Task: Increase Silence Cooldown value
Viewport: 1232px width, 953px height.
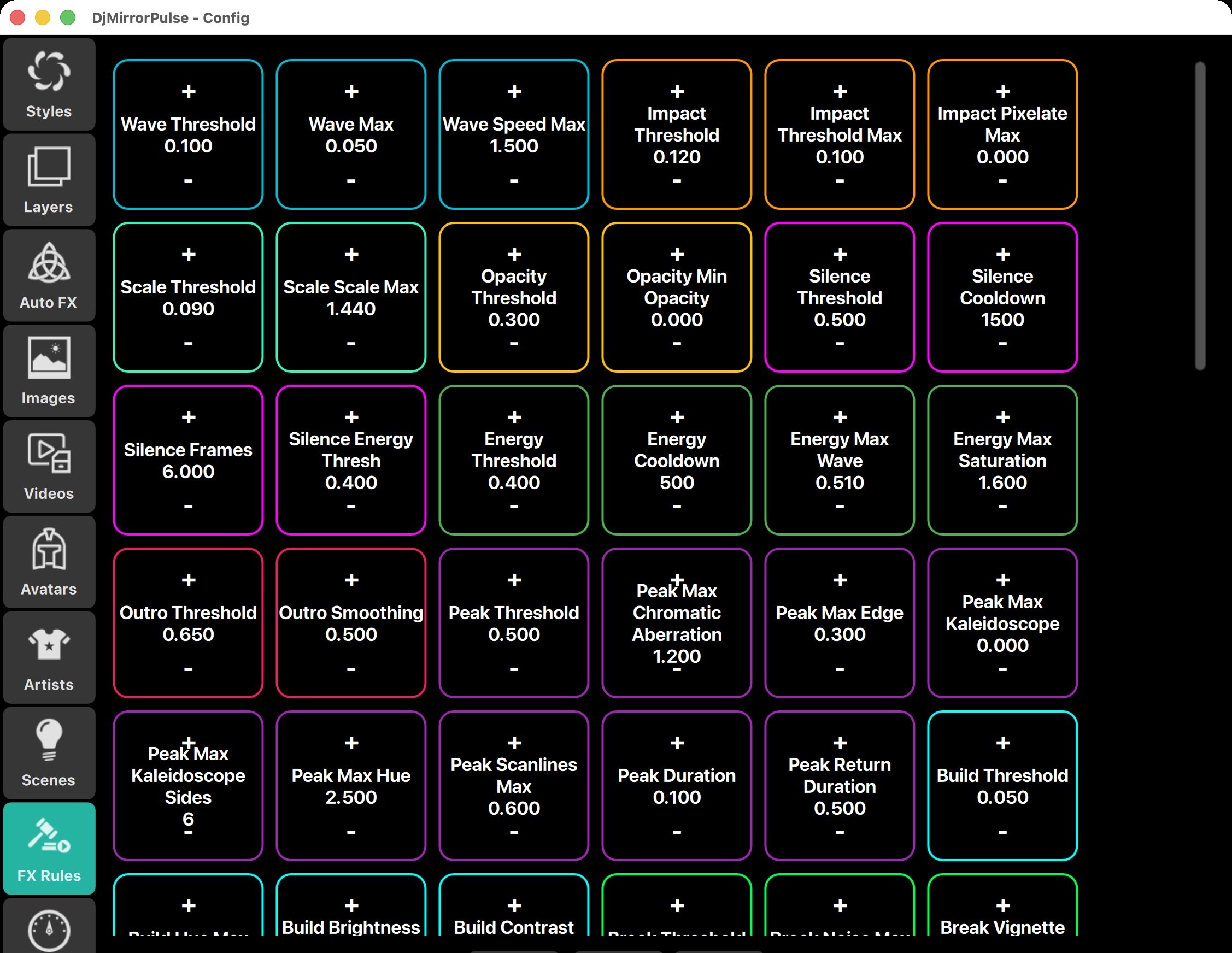Action: pyautogui.click(x=1002, y=254)
